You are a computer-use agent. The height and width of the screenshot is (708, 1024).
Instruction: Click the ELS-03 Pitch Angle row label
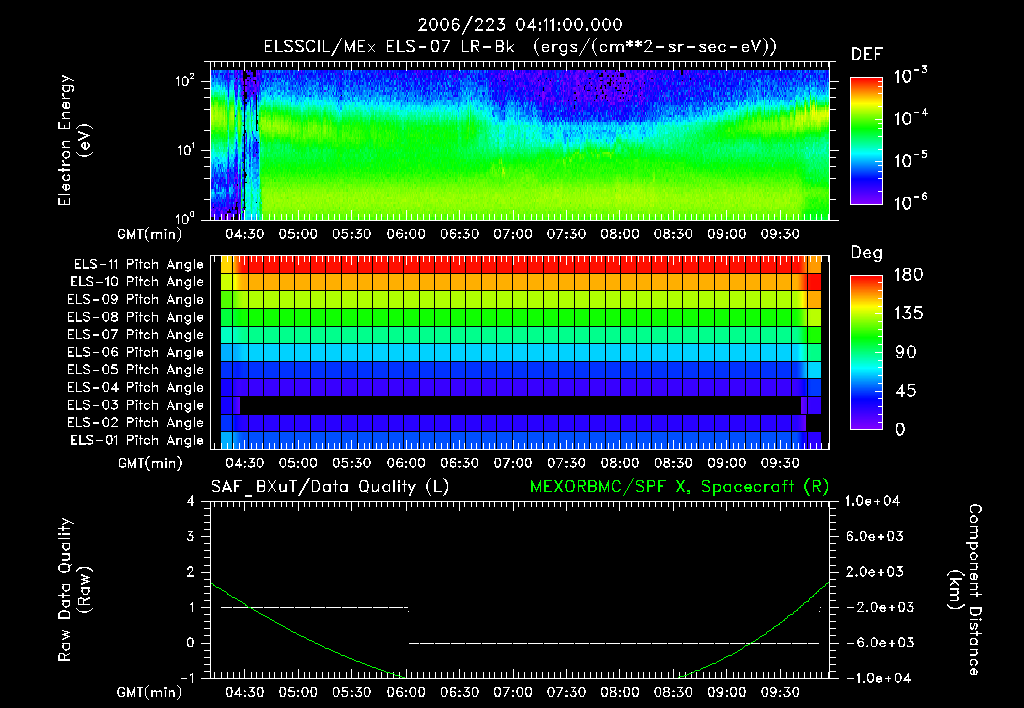(135, 405)
